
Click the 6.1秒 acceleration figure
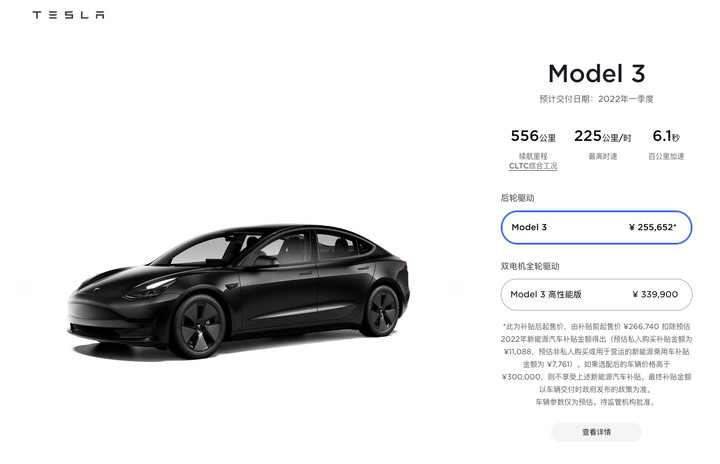coord(666,136)
